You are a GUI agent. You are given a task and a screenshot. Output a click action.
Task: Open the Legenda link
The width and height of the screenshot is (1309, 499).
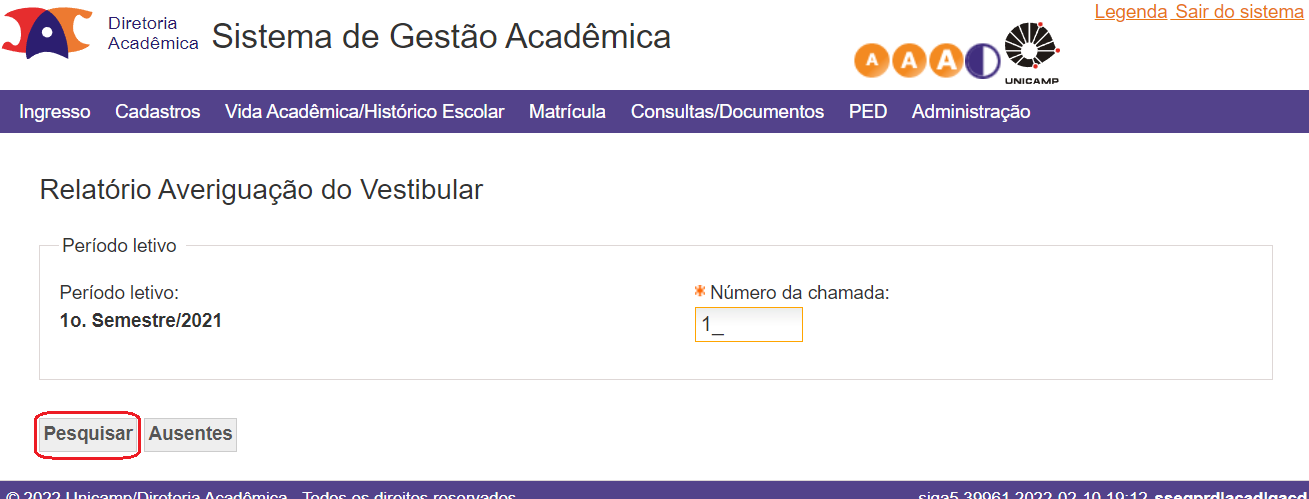click(x=1131, y=12)
